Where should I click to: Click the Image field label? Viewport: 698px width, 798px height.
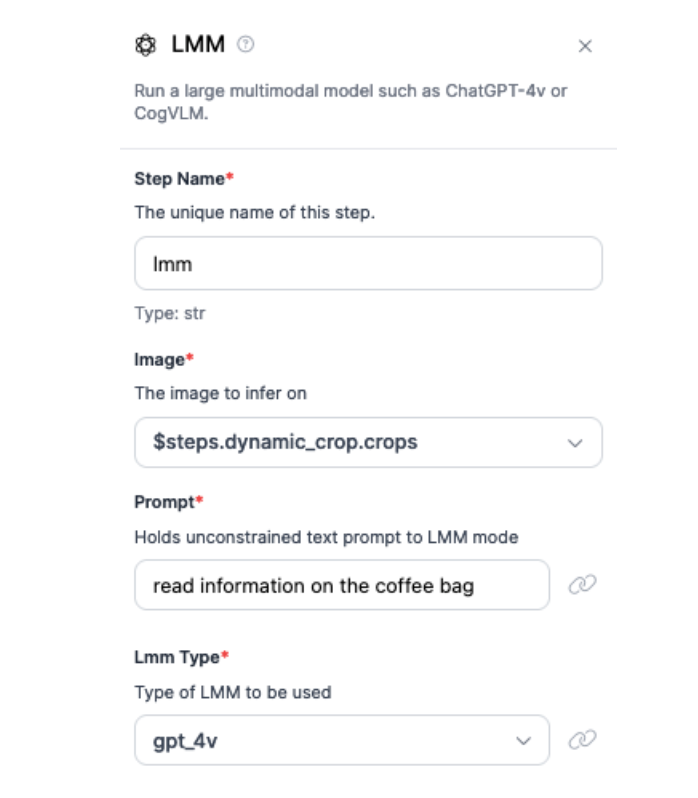click(160, 359)
